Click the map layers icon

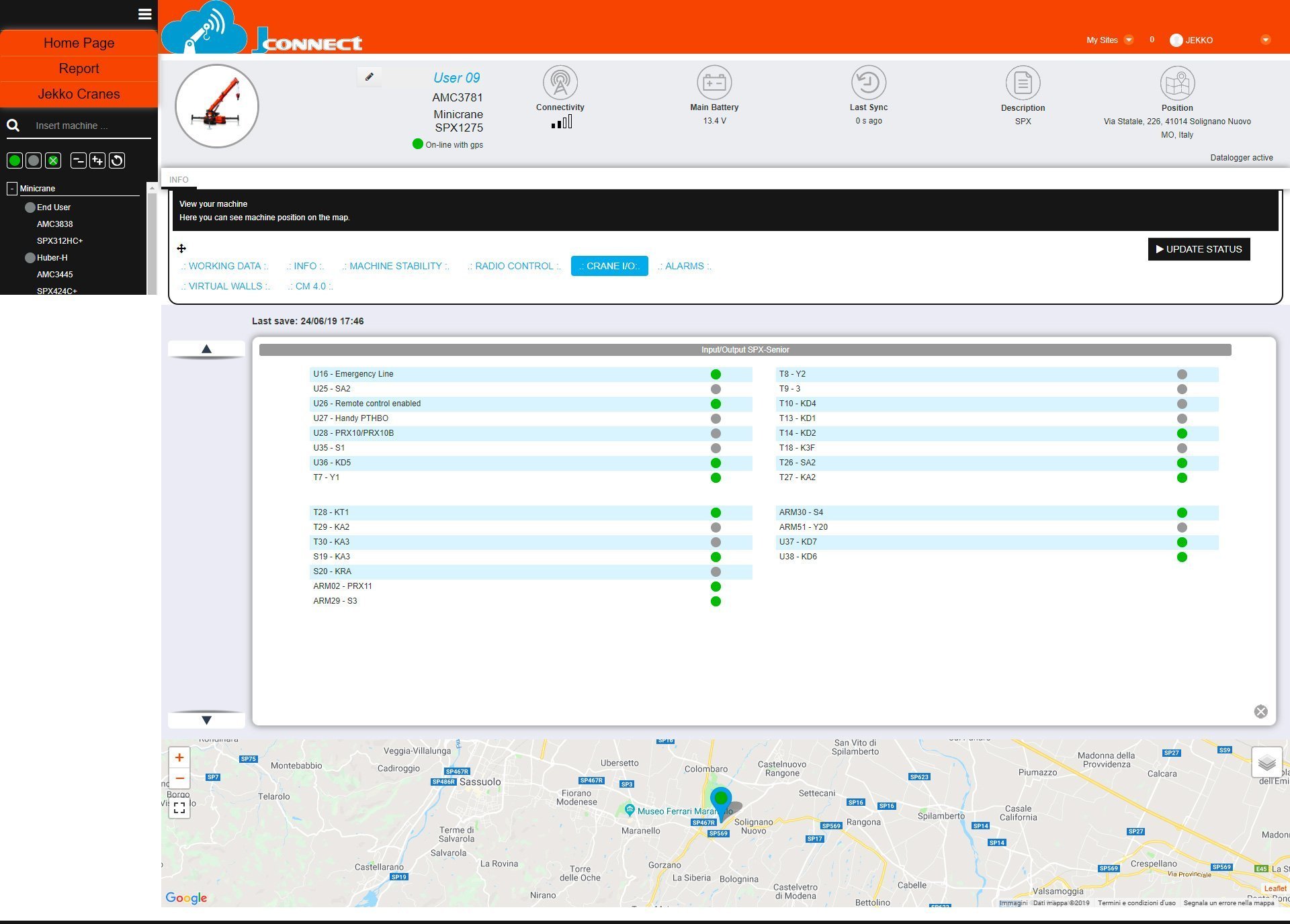(1266, 762)
